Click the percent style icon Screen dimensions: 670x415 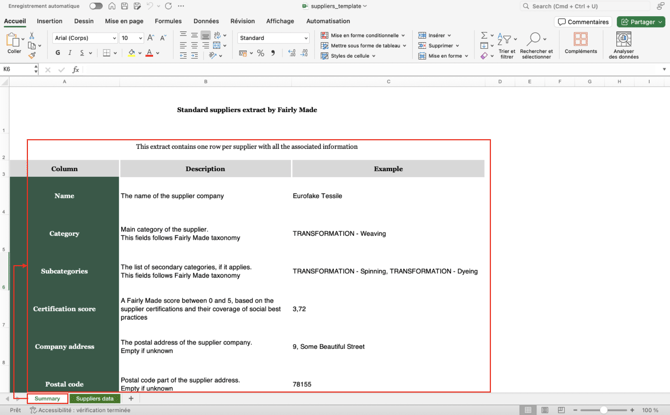(260, 53)
